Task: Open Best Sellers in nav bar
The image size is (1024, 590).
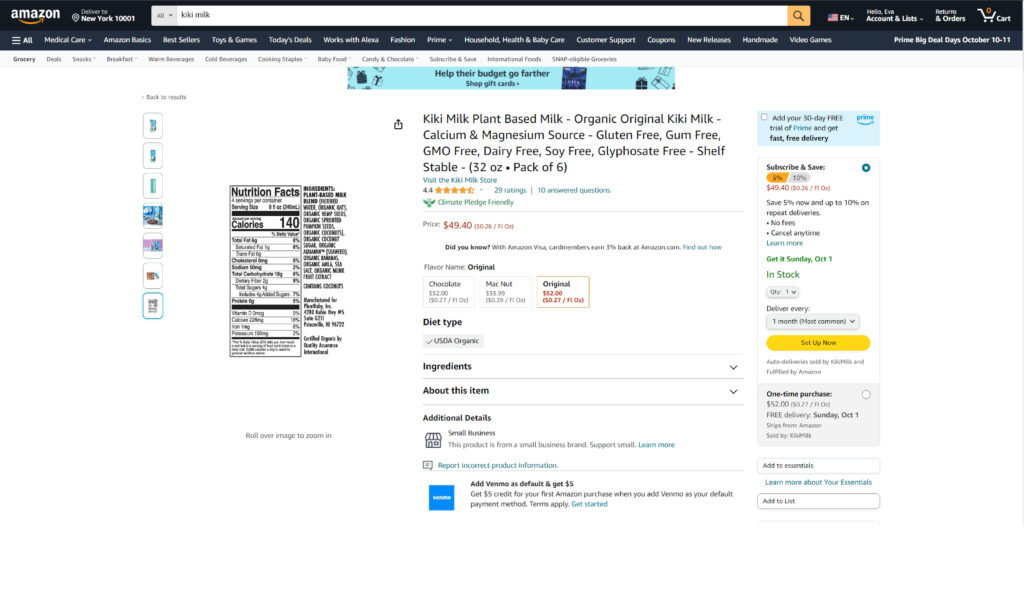Action: 181,40
